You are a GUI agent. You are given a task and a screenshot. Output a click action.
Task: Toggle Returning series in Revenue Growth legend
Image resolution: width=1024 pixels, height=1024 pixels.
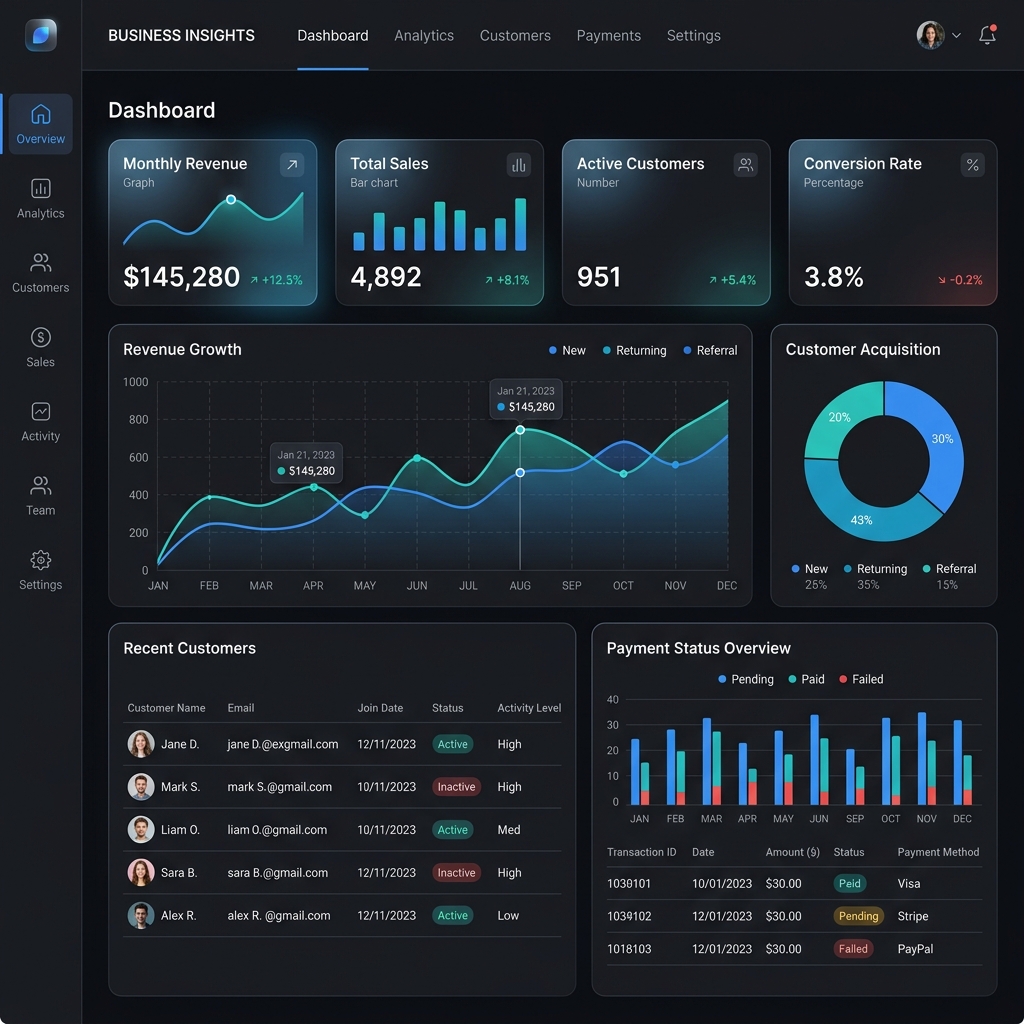tap(634, 350)
